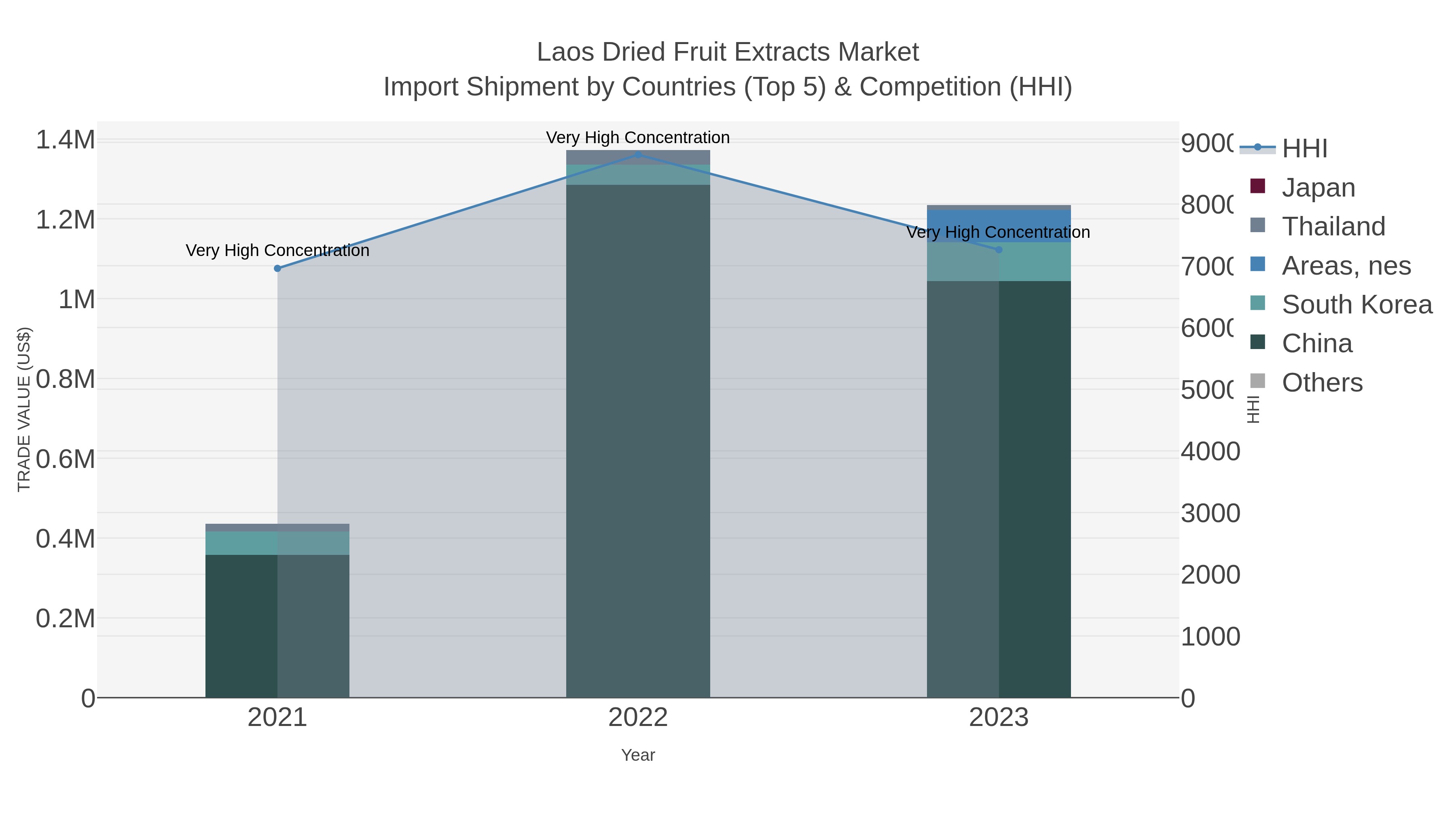Click the 2023 China bar segment
The image size is (1456, 819).
[999, 489]
